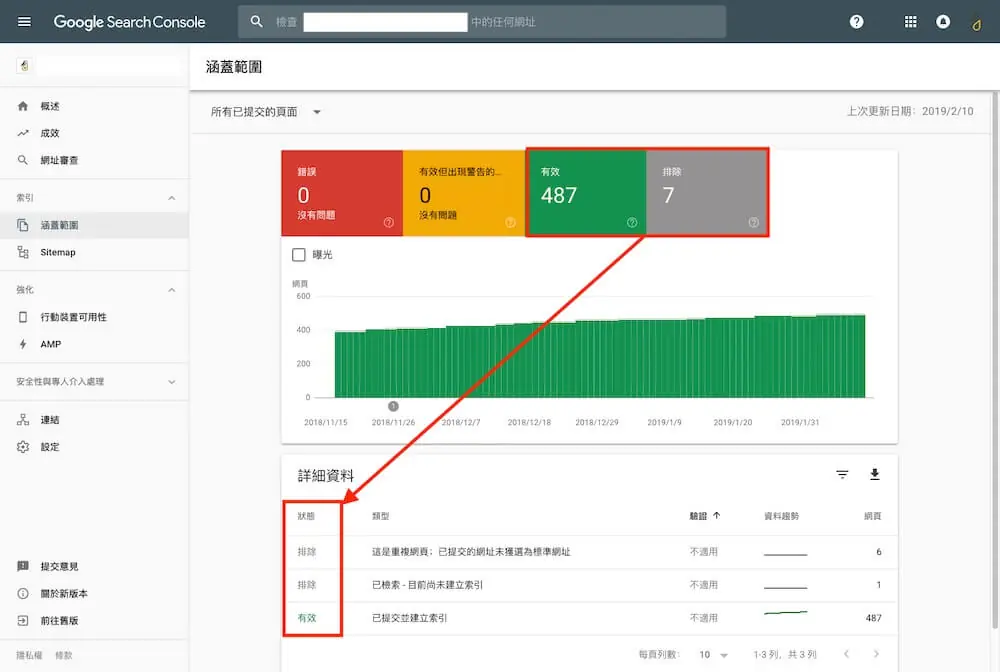1000x672 pixels.
Task: Open help tooltip on 排除 card
Action: [754, 223]
